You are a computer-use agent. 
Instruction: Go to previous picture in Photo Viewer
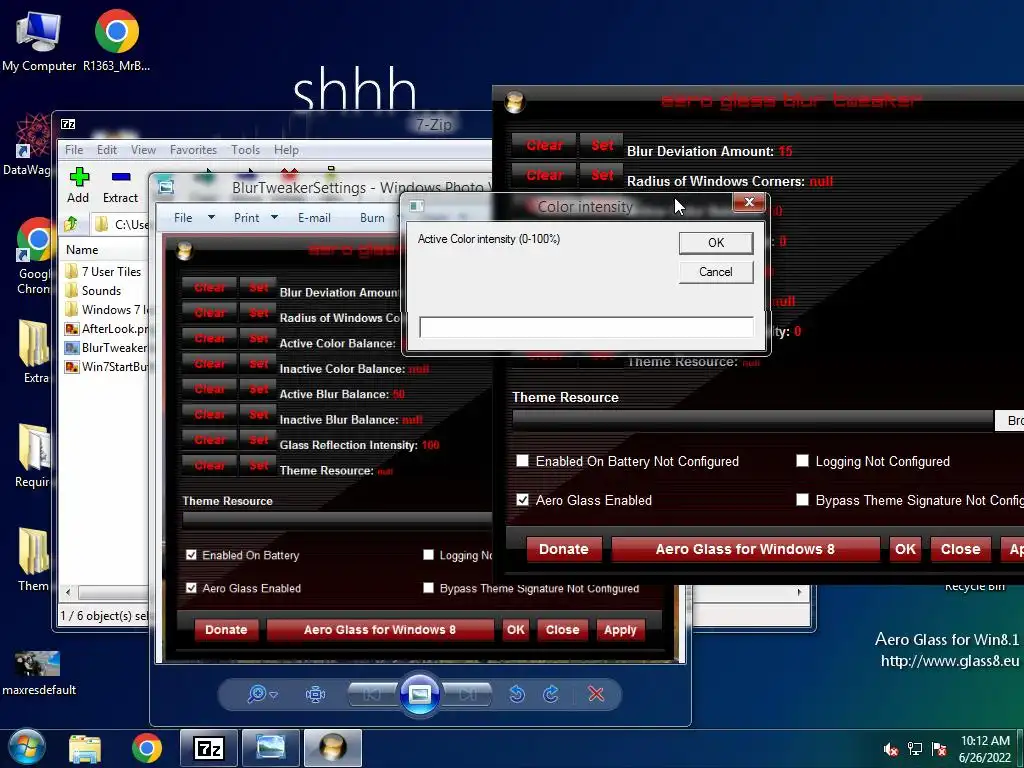point(373,694)
